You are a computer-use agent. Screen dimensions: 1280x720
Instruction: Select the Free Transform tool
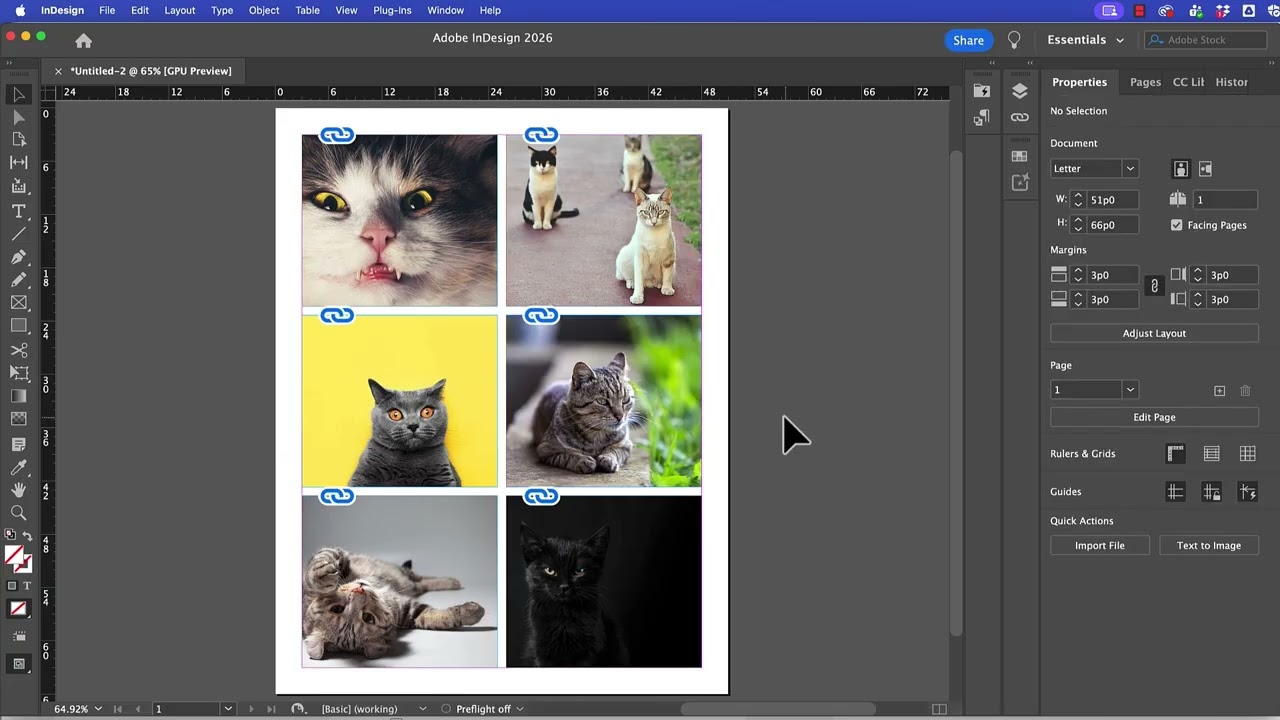19,373
